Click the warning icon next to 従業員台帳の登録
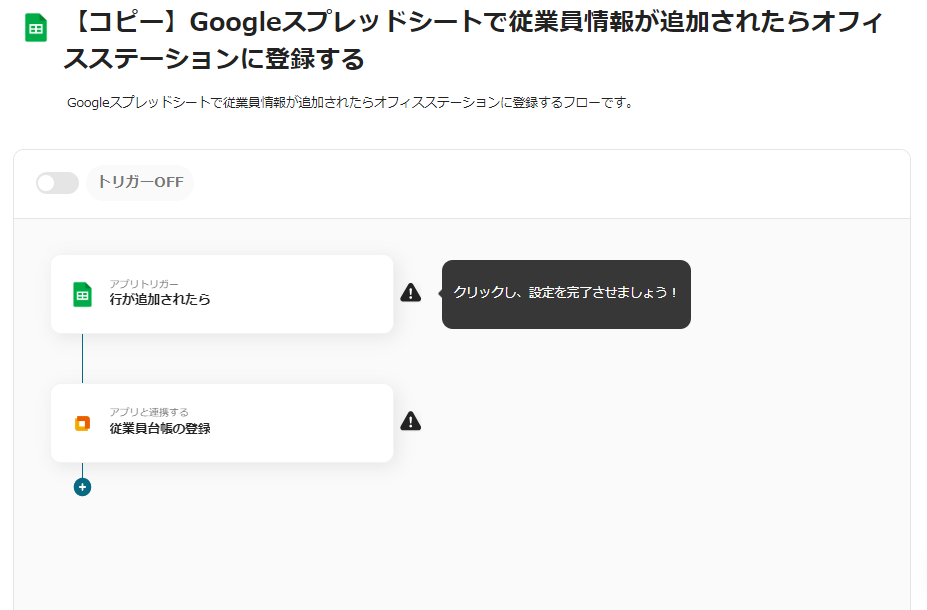Image resolution: width=927 pixels, height=610 pixels. pyautogui.click(x=410, y=421)
